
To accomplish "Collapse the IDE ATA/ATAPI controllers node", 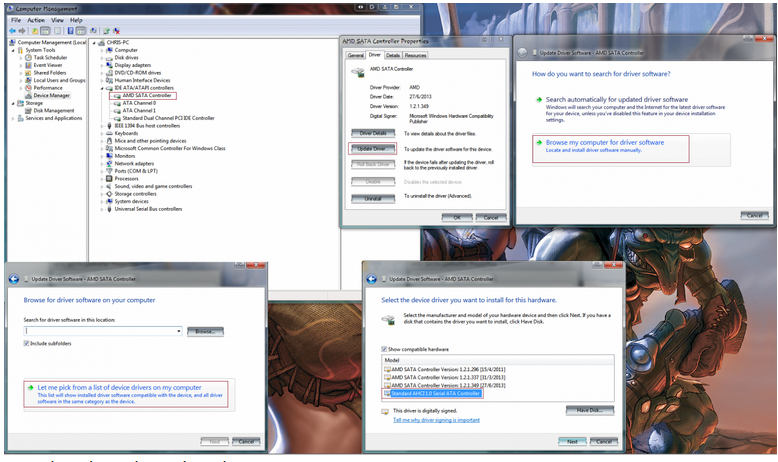I will pos(102,88).
